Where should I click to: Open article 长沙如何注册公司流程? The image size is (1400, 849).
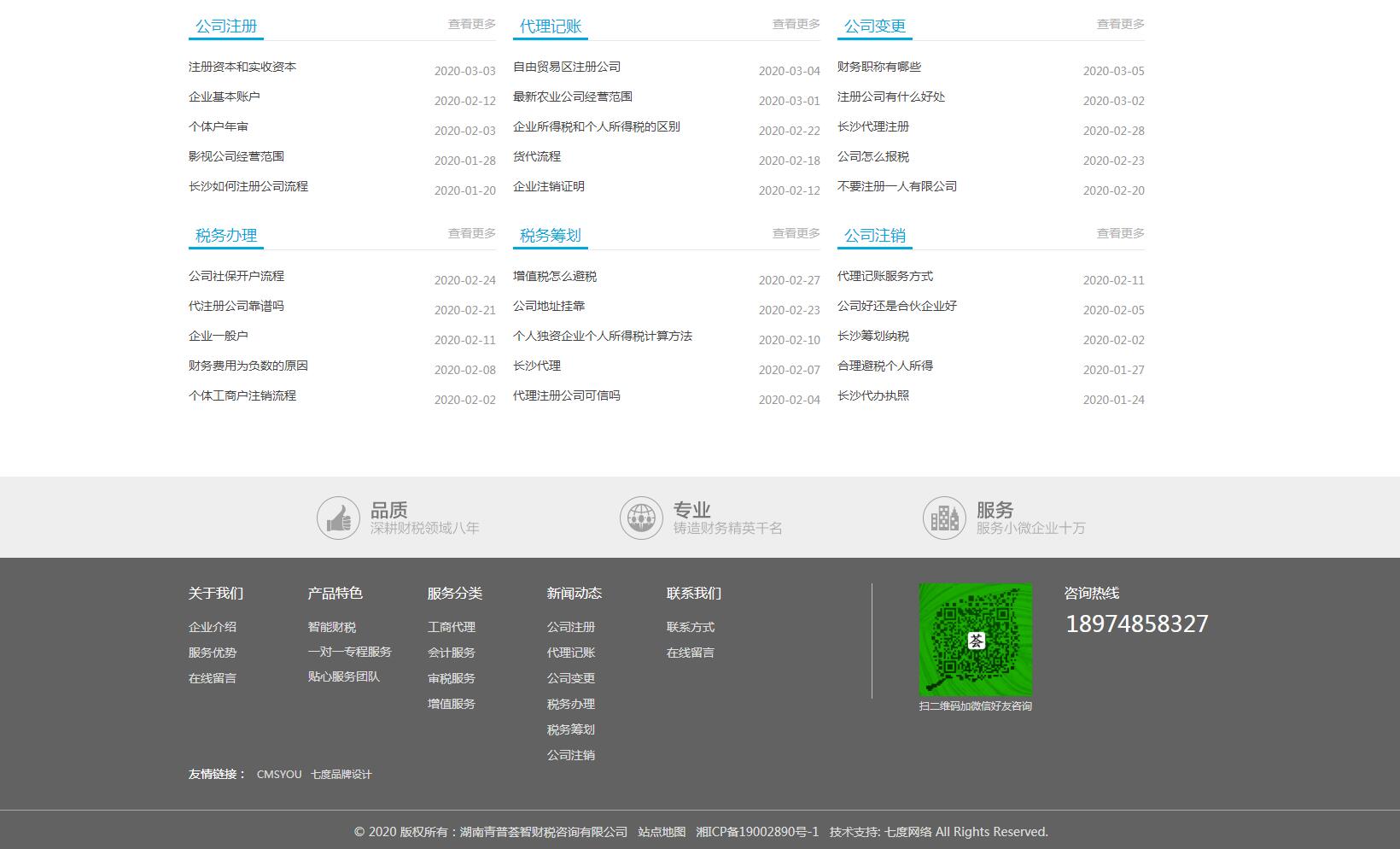[x=248, y=186]
